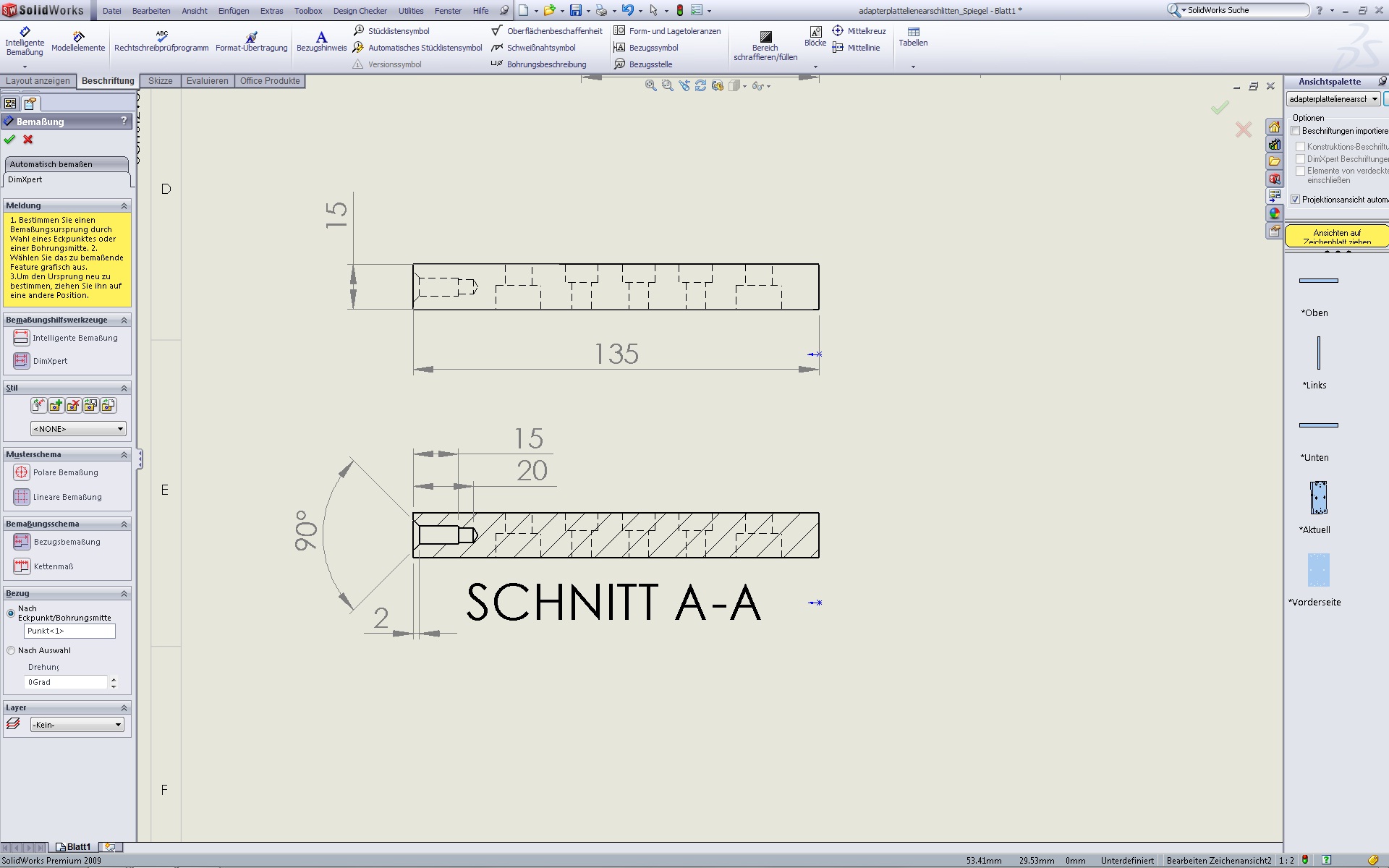Viewport: 1389px width, 868px height.
Task: Open the Stil <NONE> dropdown
Action: coord(78,429)
